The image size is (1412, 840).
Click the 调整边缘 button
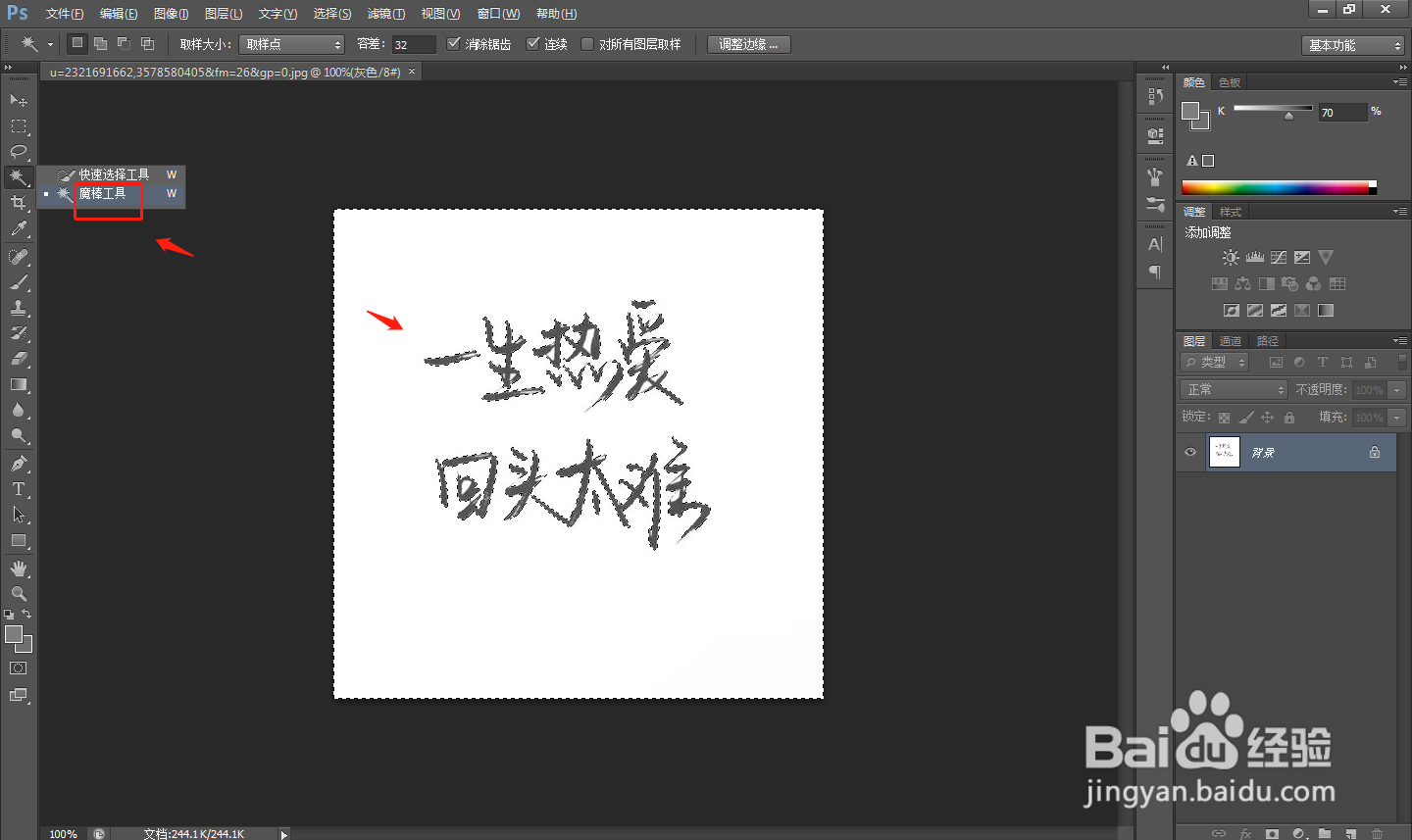pos(748,44)
